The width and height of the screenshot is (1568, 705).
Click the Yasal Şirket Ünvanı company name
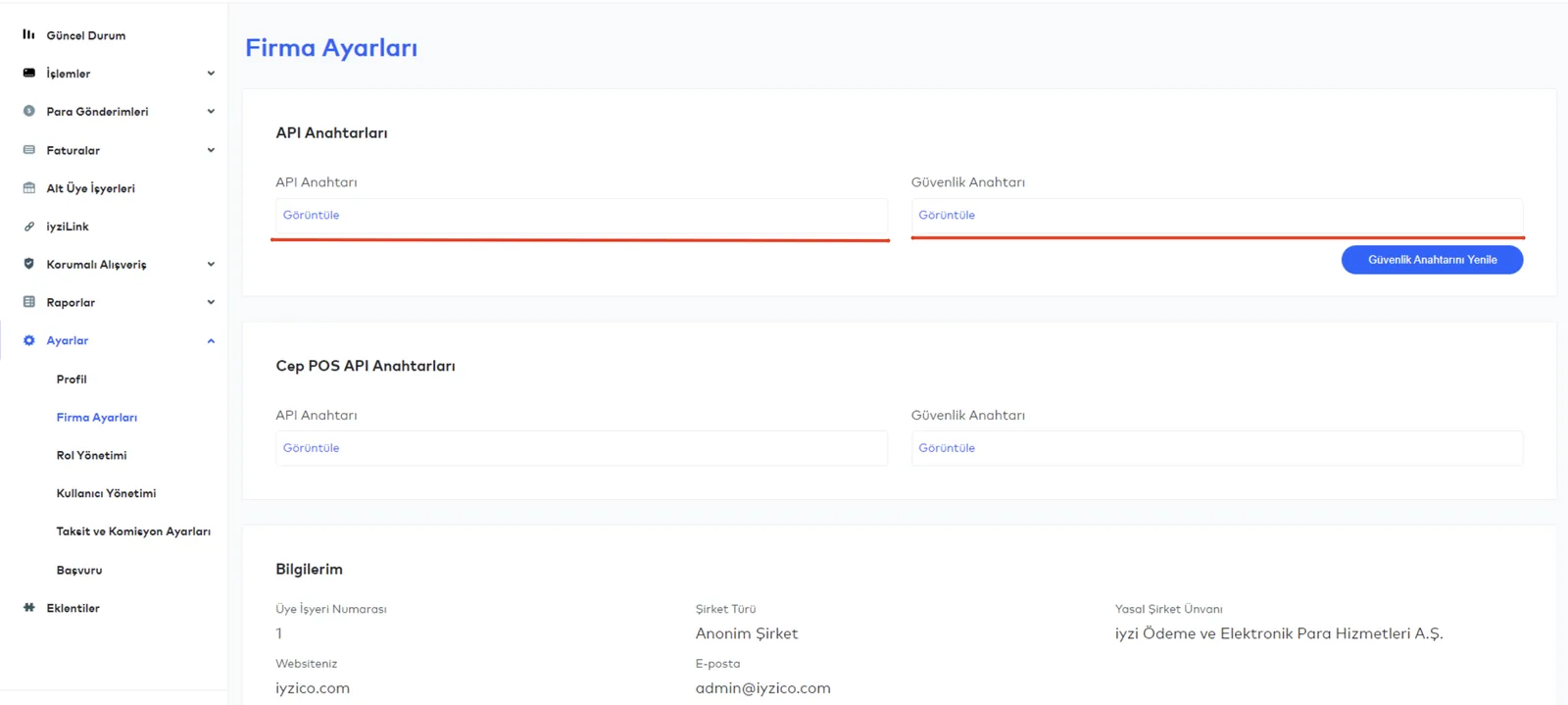(1279, 633)
